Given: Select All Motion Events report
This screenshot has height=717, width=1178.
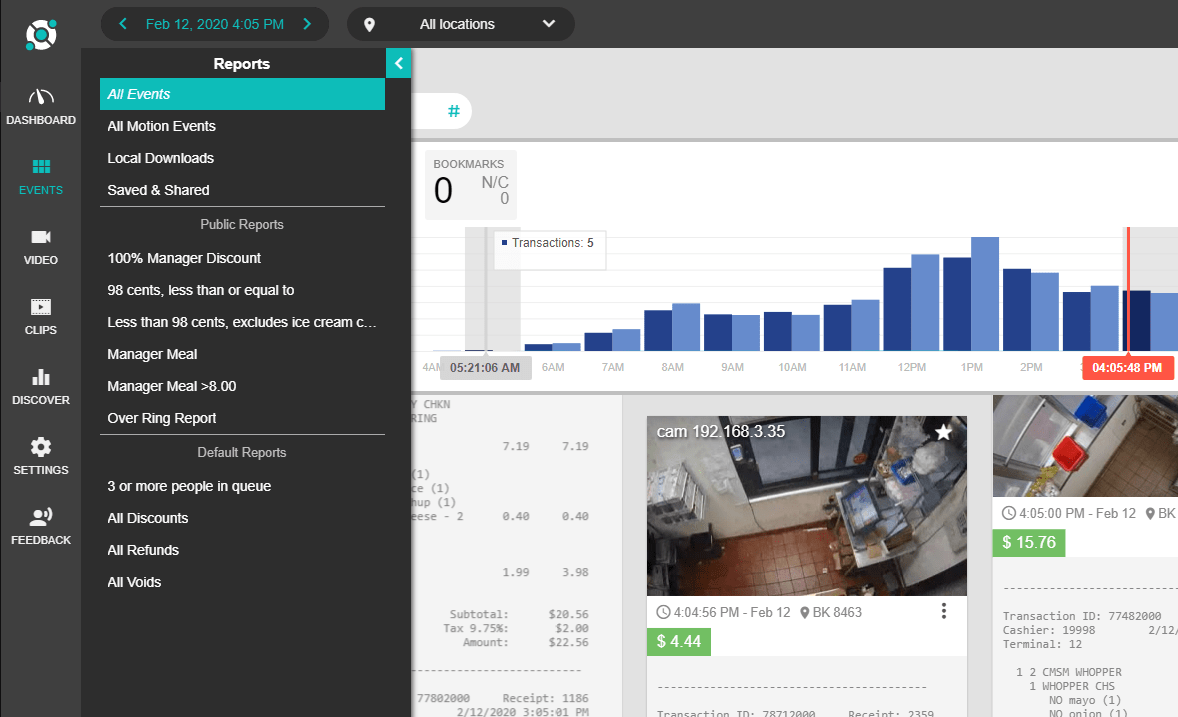Looking at the screenshot, I should tap(242, 126).
